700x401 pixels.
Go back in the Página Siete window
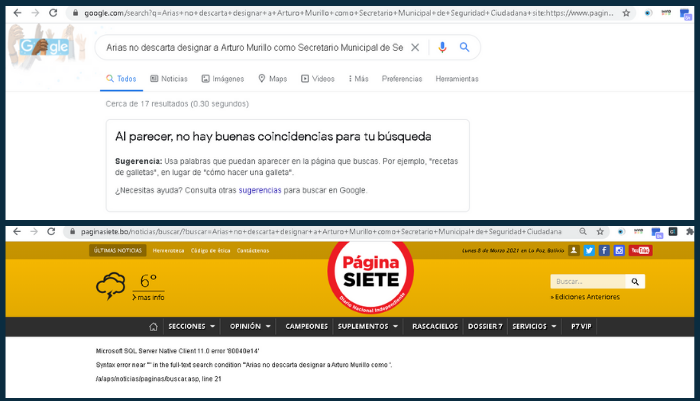click(x=17, y=231)
